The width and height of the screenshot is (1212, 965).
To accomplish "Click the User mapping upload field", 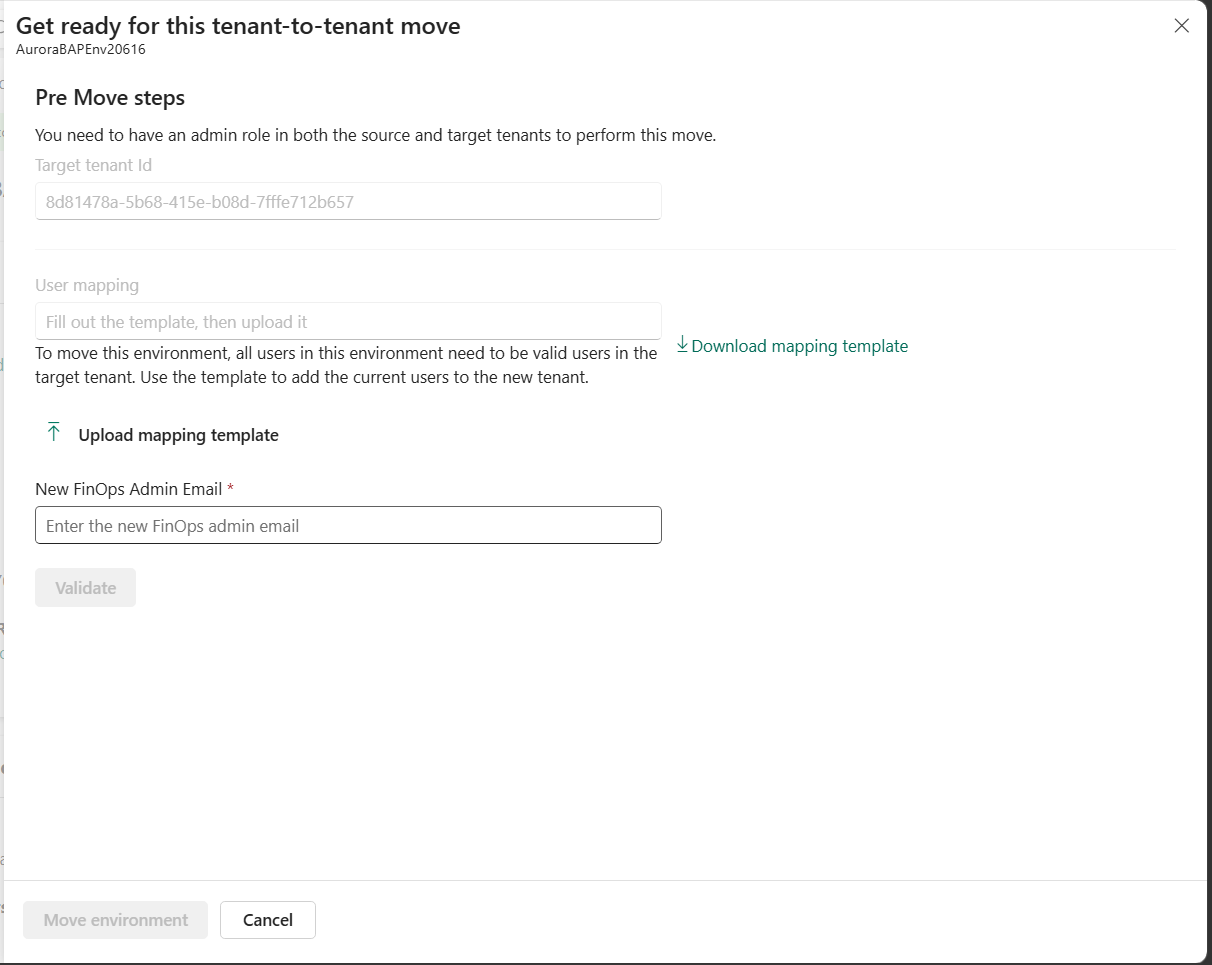I will click(x=348, y=321).
